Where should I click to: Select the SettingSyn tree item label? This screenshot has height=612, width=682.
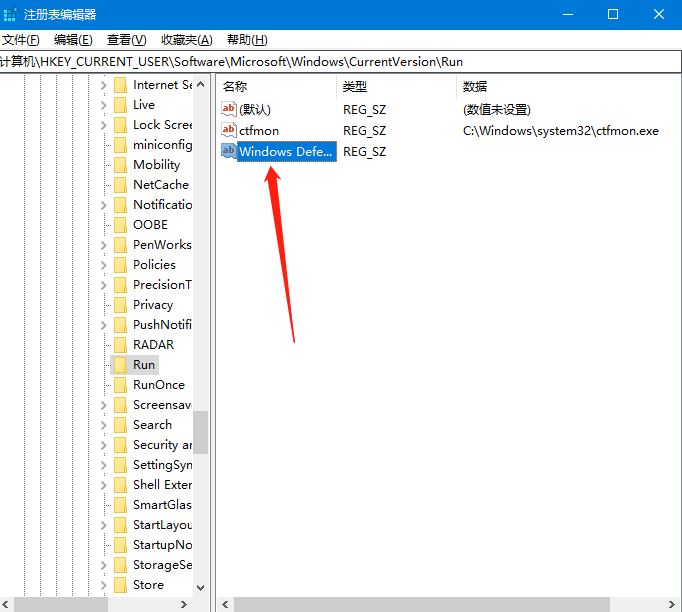click(162, 465)
